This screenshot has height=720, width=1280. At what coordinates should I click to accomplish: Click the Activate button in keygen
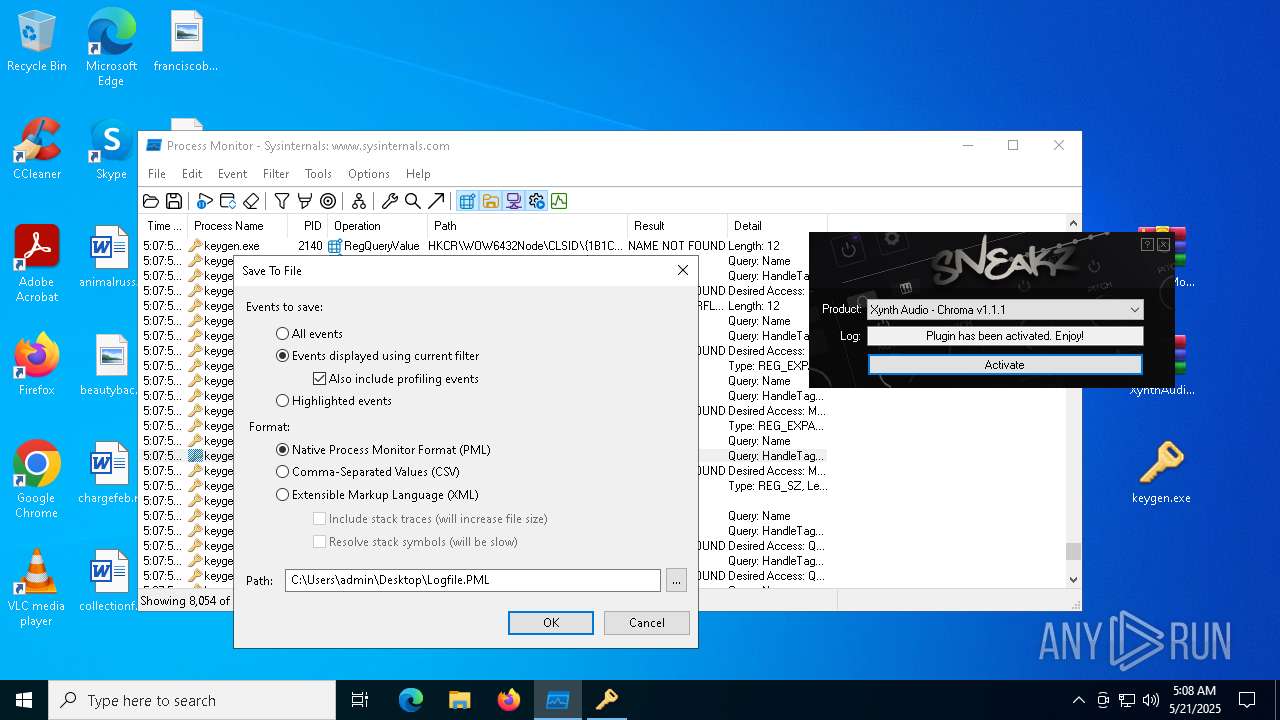(1004, 365)
